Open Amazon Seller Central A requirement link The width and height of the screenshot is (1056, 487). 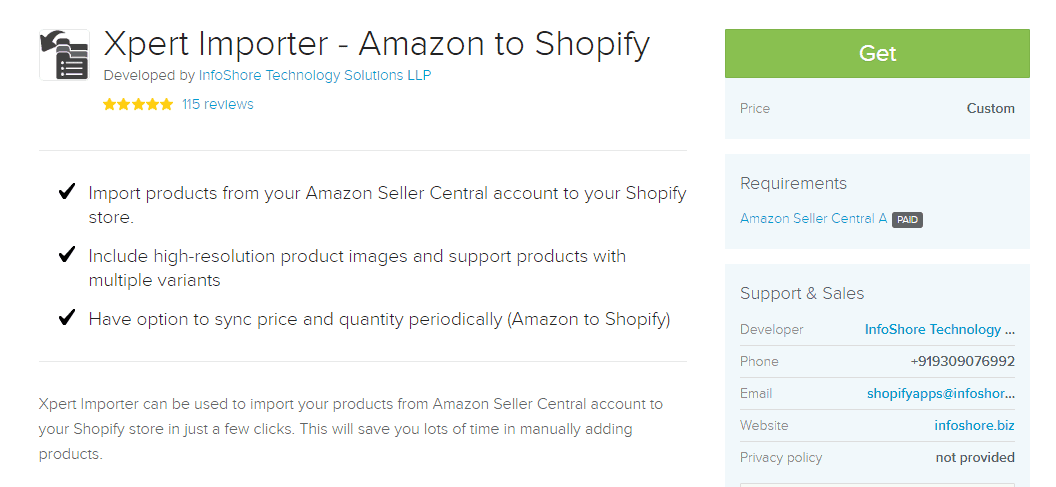(x=814, y=218)
